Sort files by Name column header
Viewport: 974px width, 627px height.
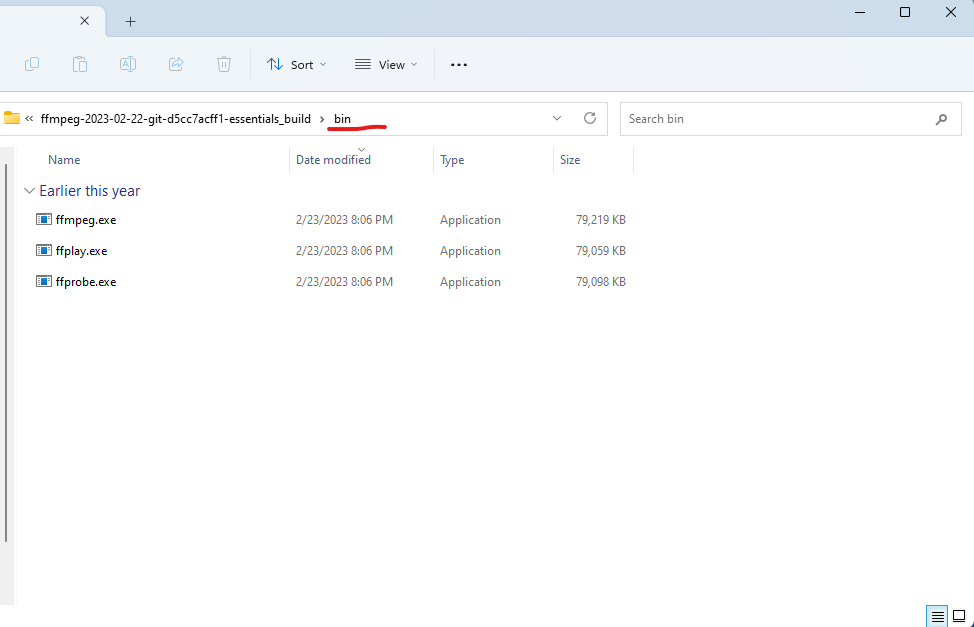[x=64, y=160]
